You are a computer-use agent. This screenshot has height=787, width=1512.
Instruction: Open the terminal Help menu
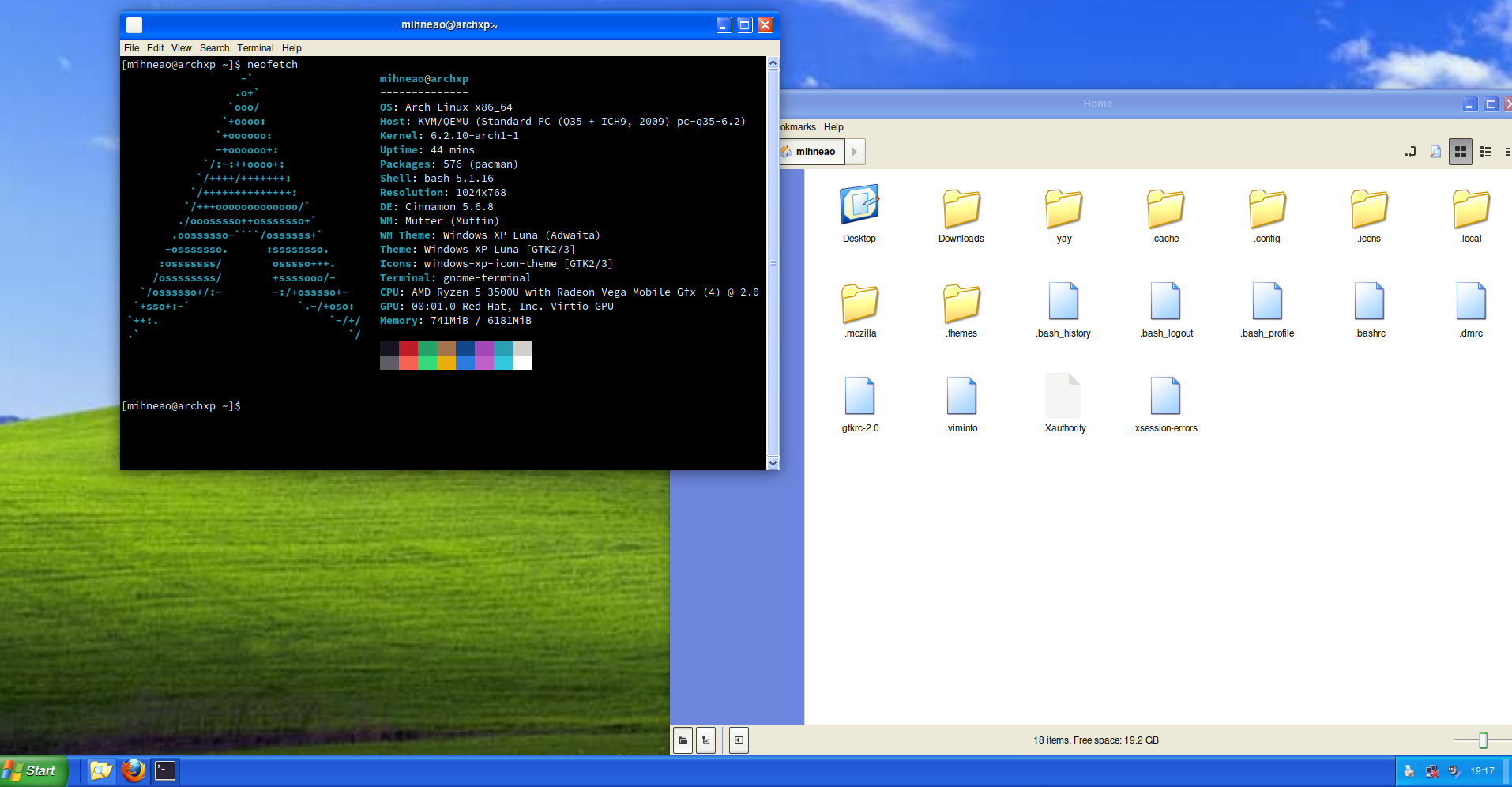tap(291, 48)
